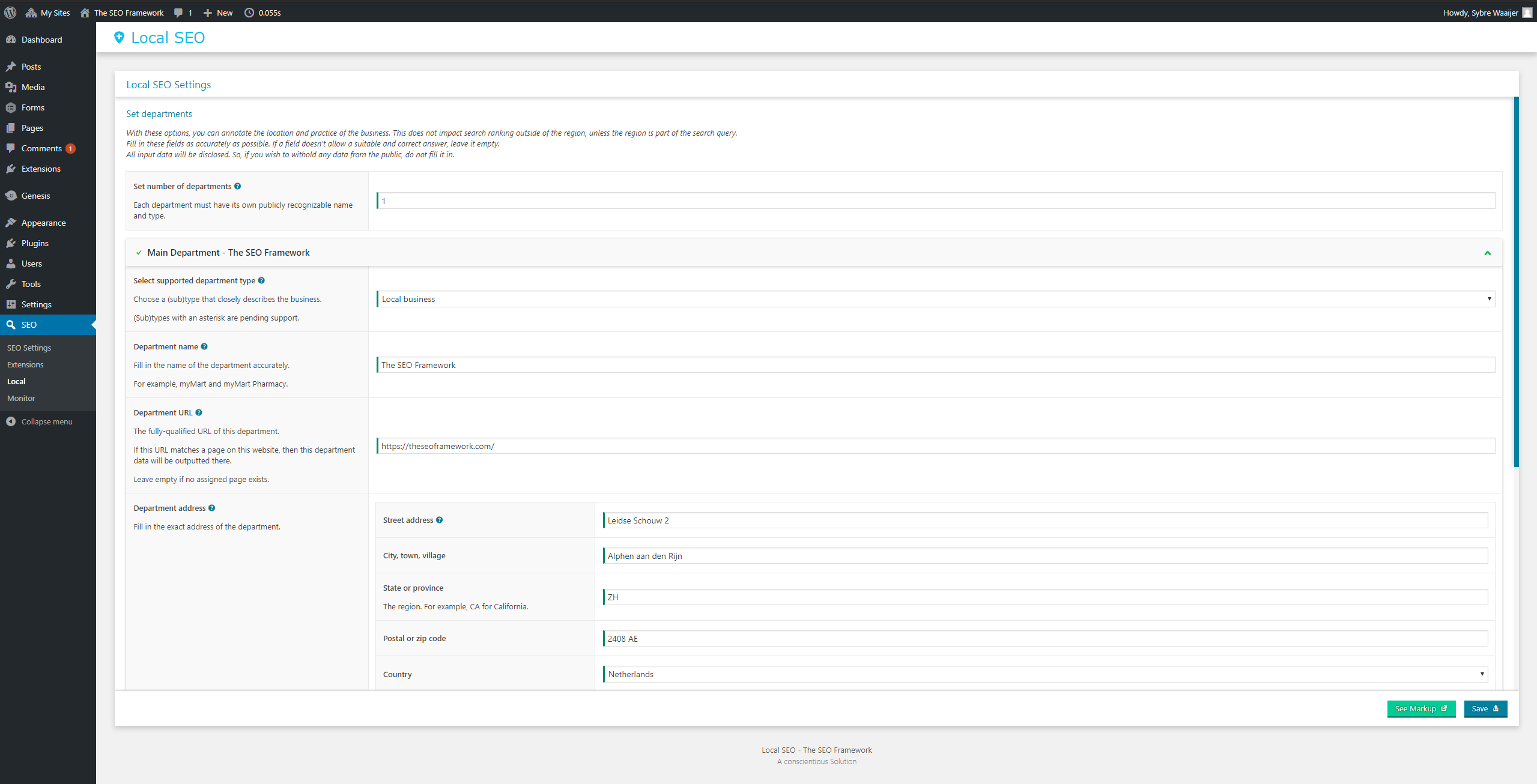Click the query timer clock icon
The image size is (1537, 784).
click(x=249, y=13)
